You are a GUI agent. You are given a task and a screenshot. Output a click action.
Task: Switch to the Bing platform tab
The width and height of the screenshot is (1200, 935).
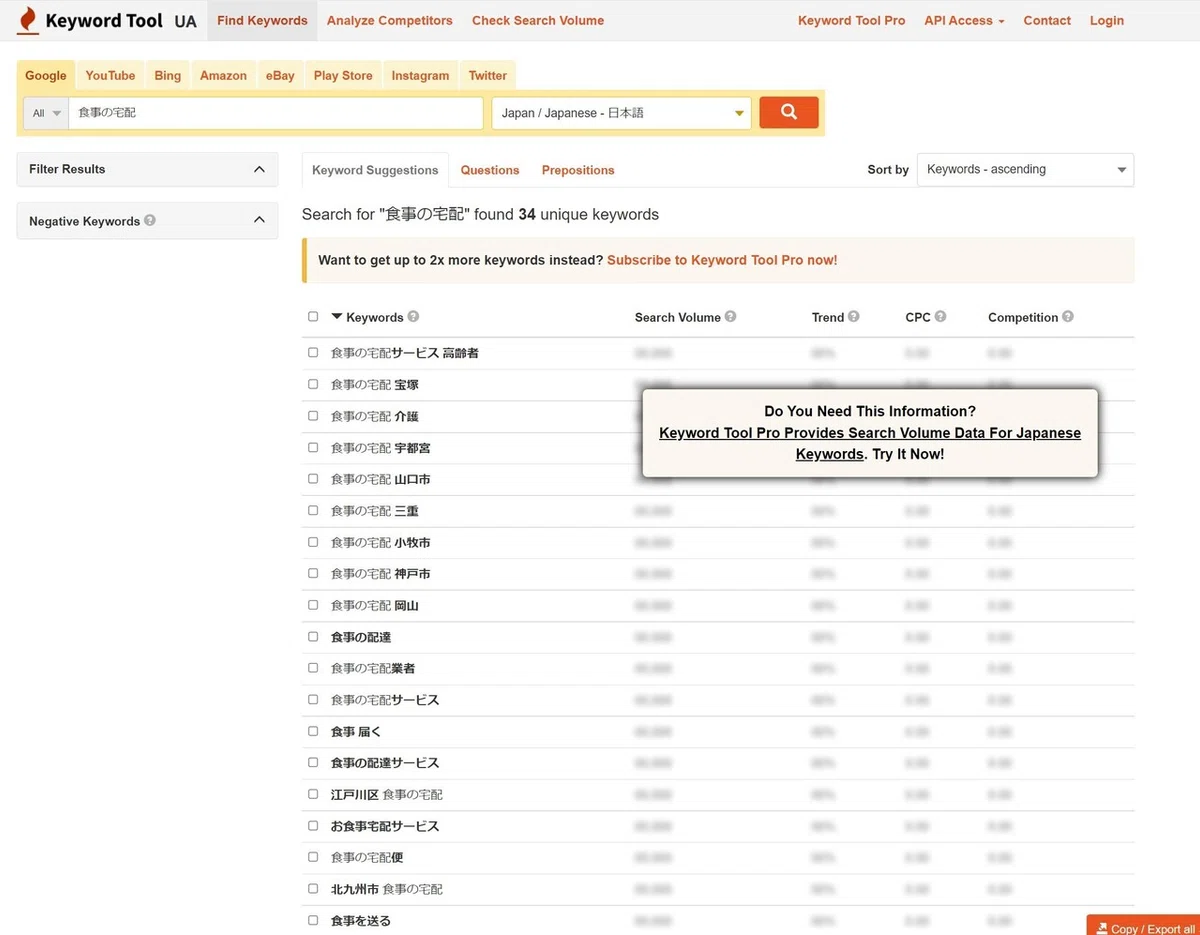tap(168, 75)
